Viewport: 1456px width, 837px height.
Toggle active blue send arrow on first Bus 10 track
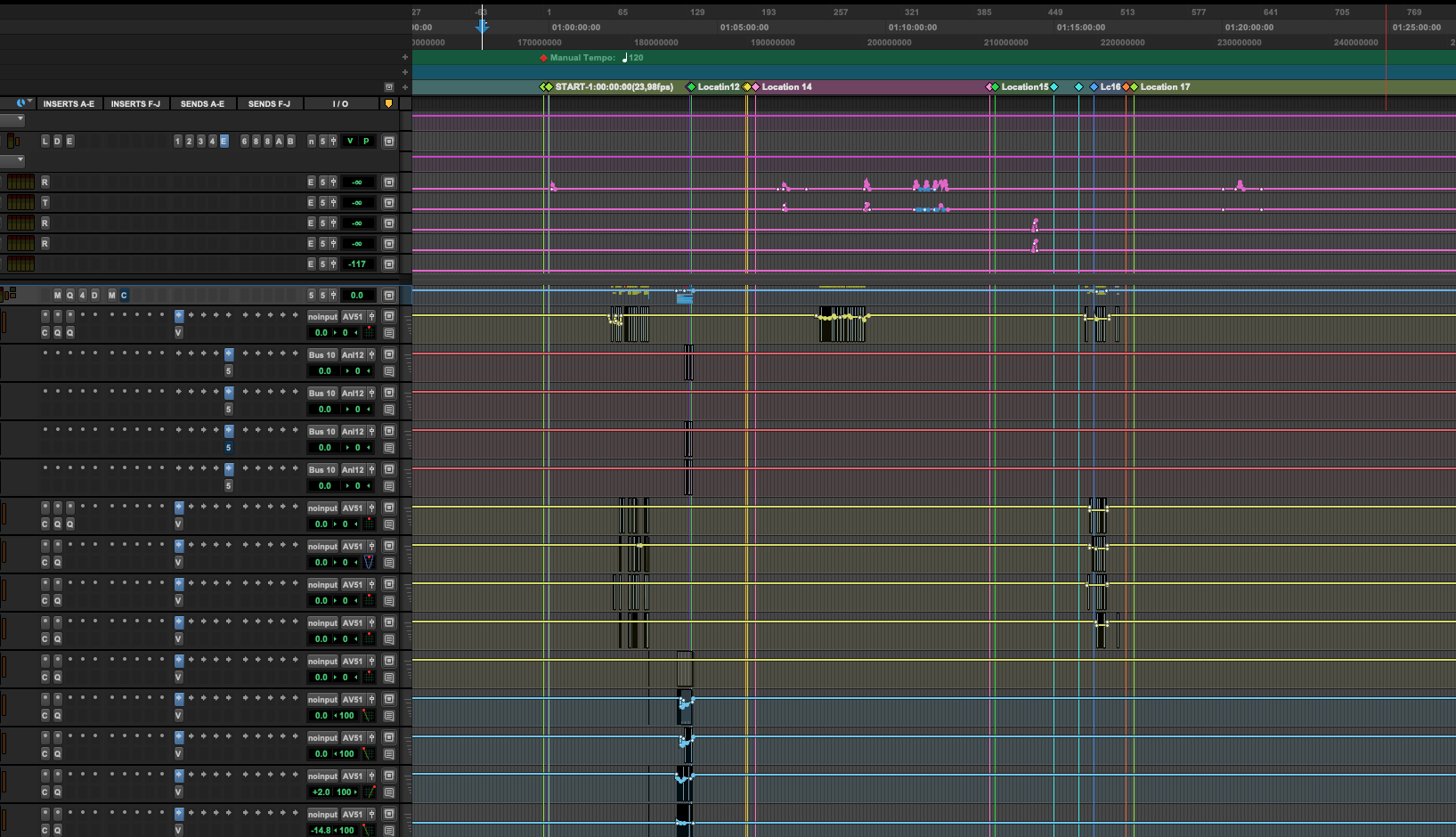pos(229,354)
